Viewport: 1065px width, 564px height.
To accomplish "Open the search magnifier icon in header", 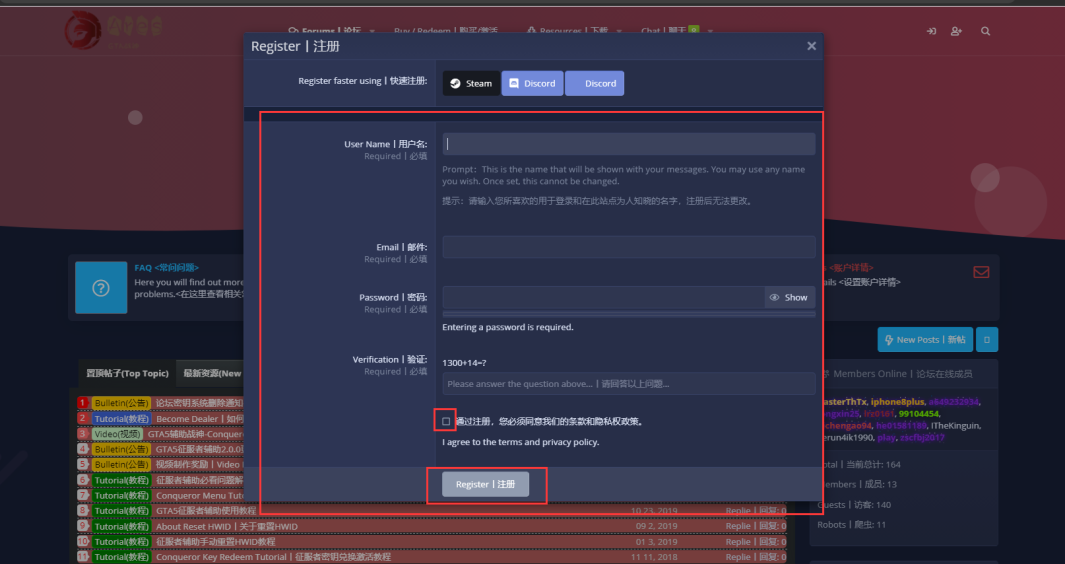I will click(986, 31).
